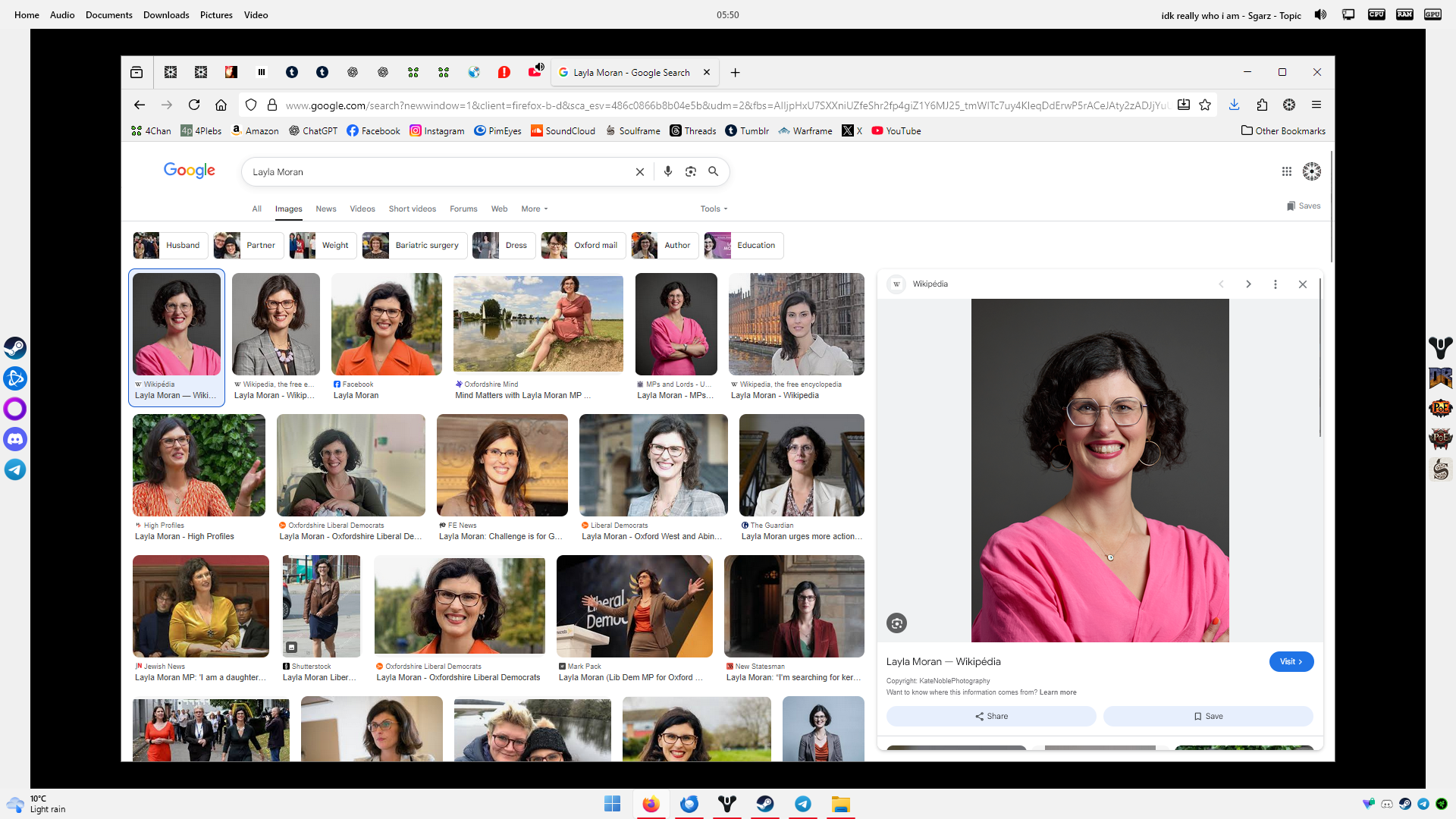Open the Firefox extensions menu
This screenshot has height=819, width=1456.
pos(1262,105)
